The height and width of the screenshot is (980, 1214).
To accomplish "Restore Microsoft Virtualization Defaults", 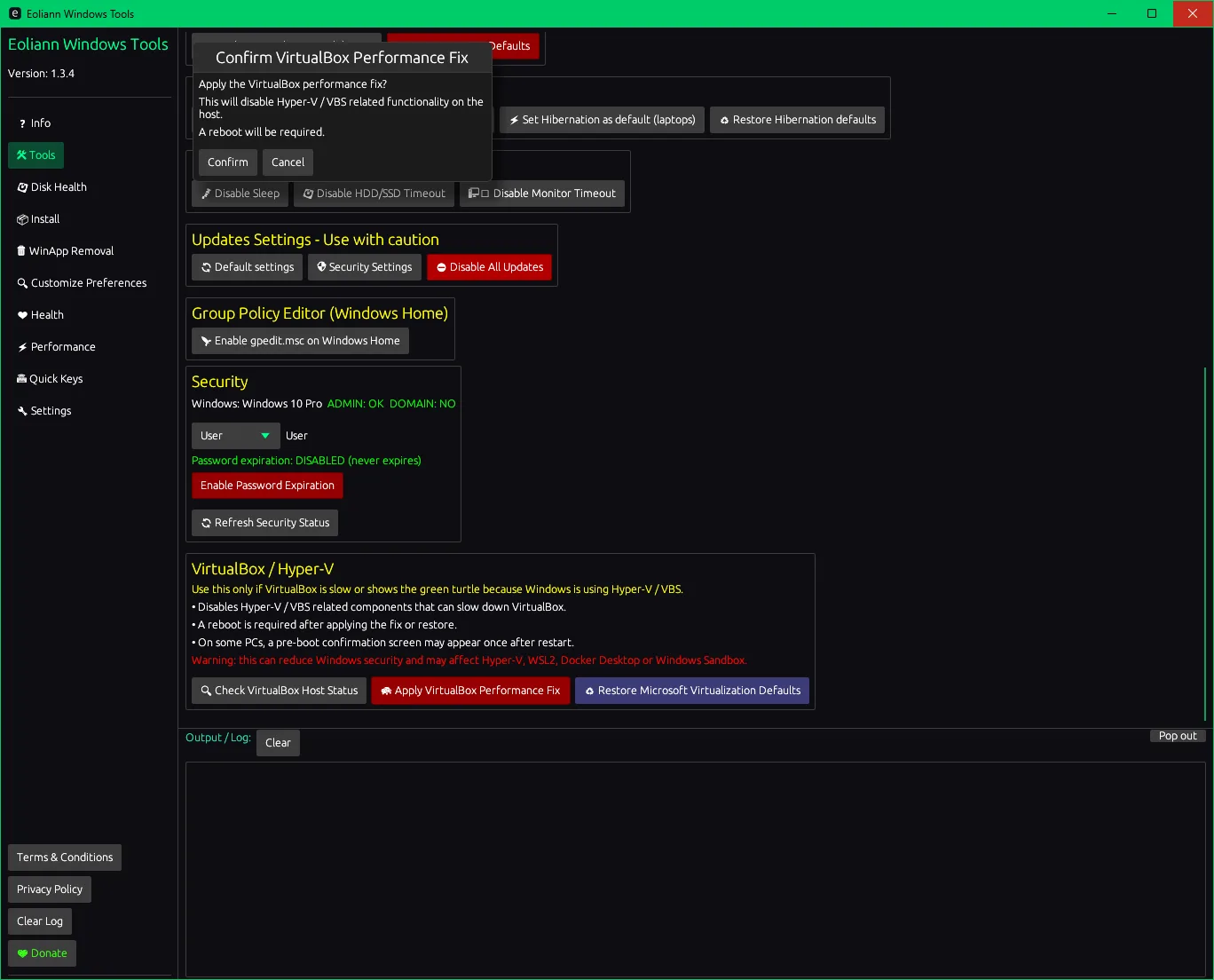I will (x=691, y=691).
